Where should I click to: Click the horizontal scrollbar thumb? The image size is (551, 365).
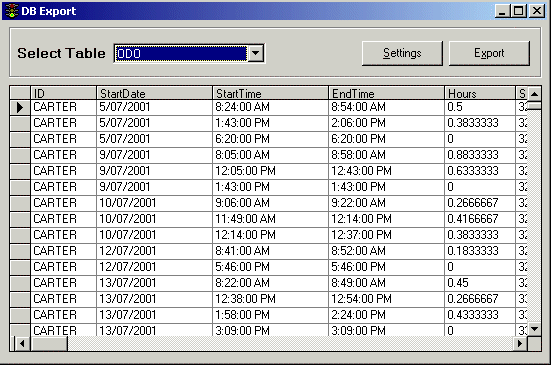pos(49,344)
